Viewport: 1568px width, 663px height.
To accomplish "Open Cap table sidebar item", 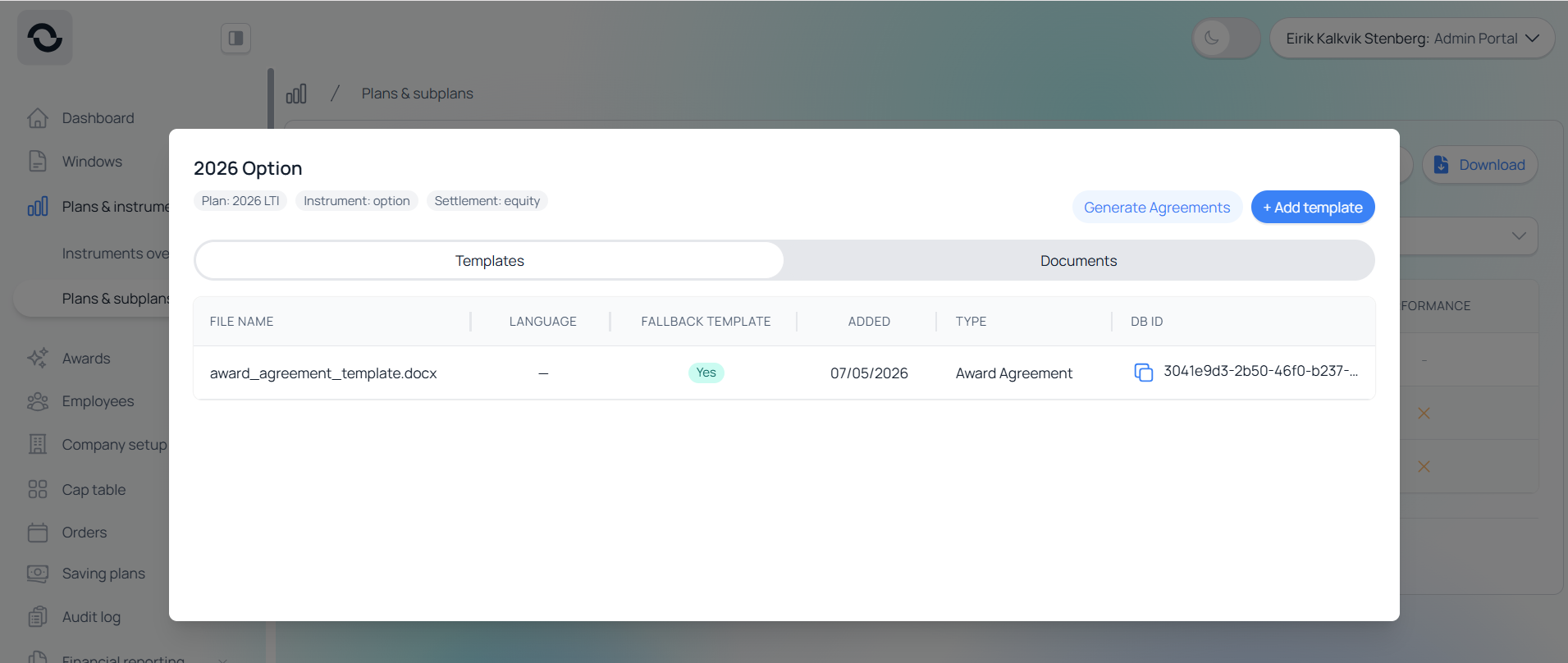I will (x=94, y=490).
